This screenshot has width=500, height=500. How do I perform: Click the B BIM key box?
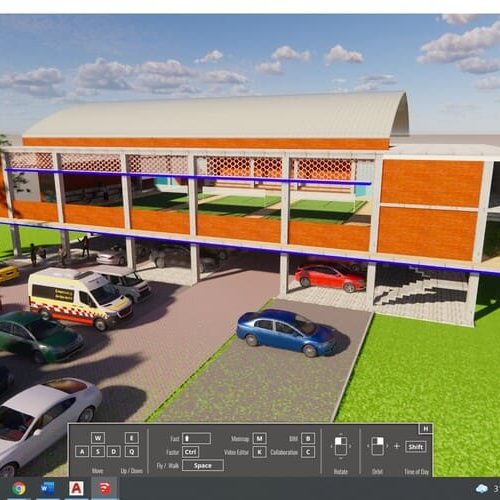308,438
